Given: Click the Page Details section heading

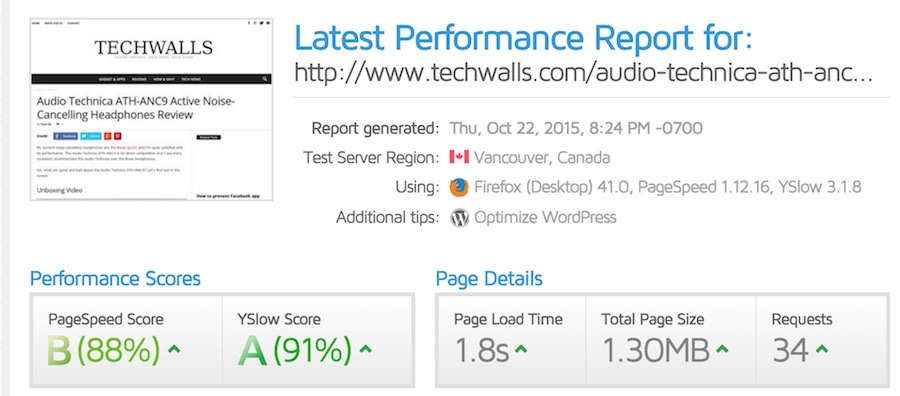Looking at the screenshot, I should click(x=489, y=279).
